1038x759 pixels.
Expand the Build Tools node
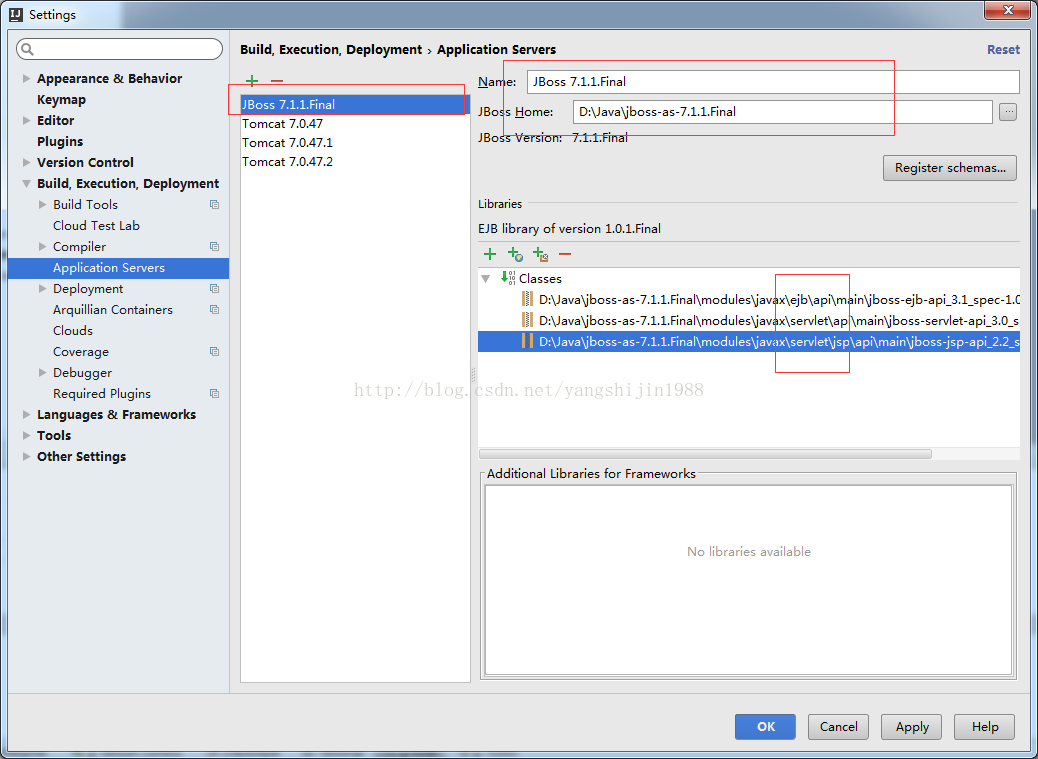pyautogui.click(x=42, y=204)
